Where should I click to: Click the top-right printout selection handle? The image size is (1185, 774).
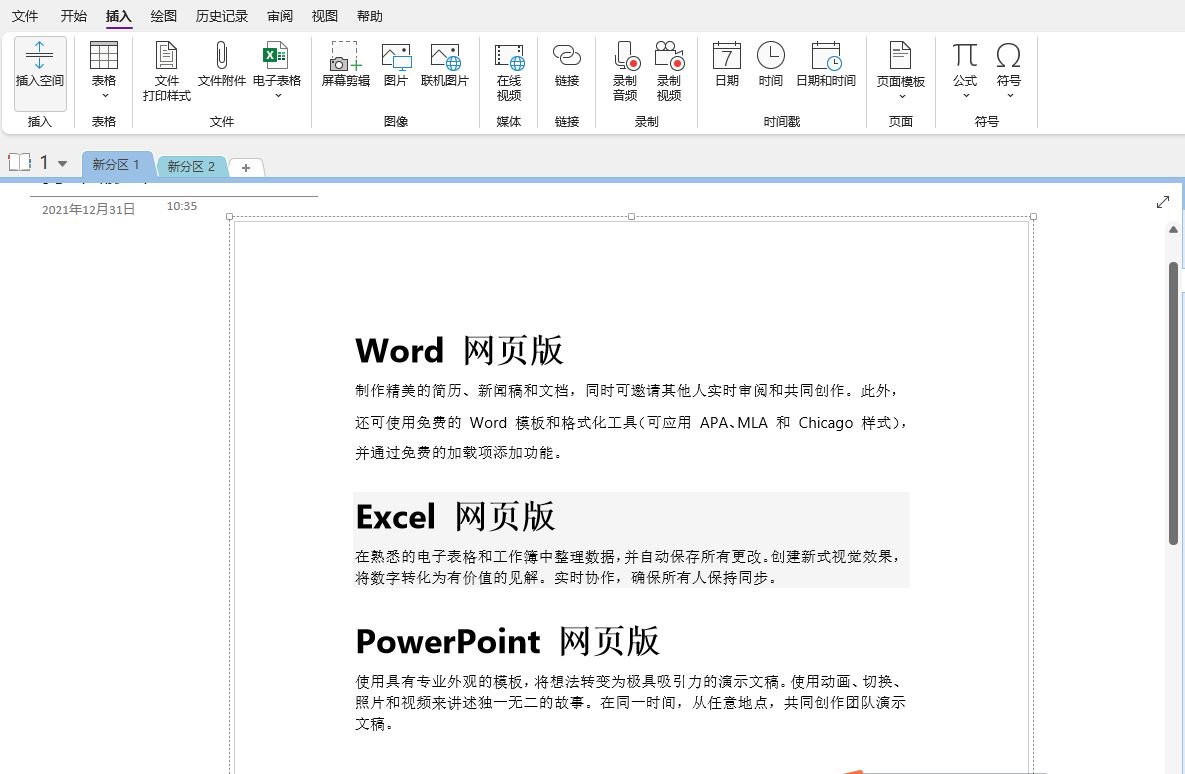point(1033,217)
